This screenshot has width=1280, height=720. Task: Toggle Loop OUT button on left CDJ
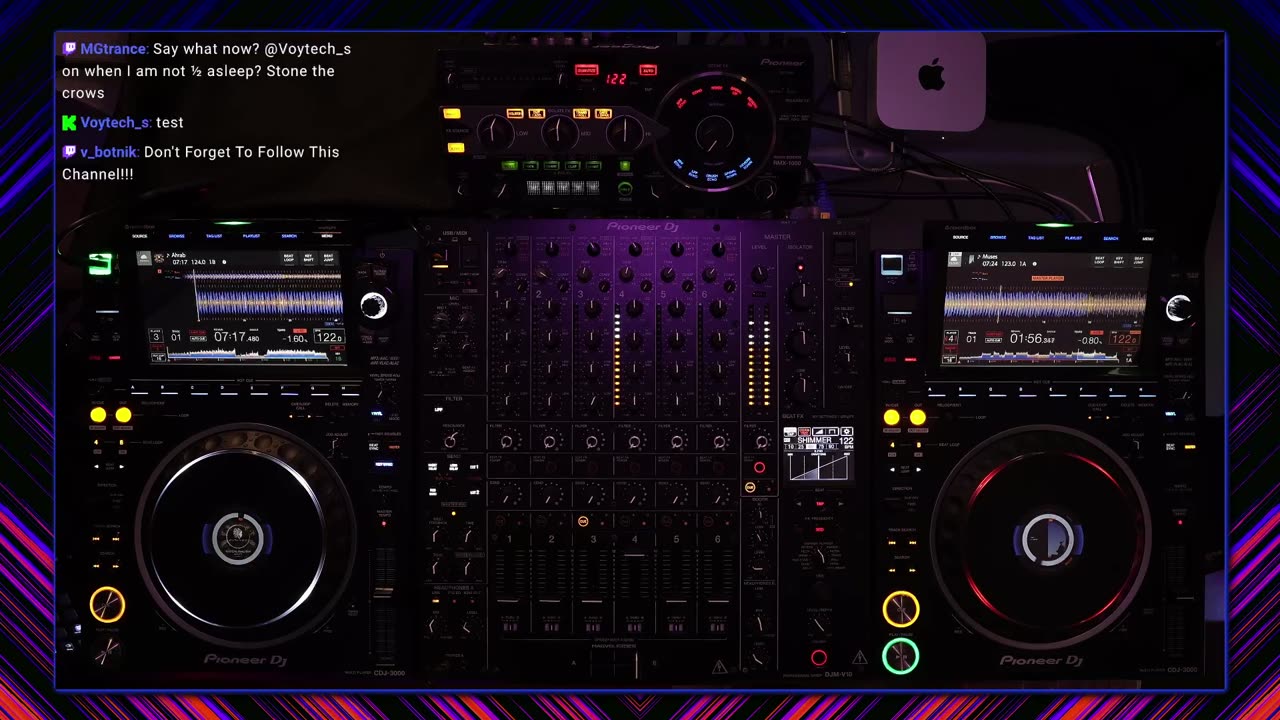pos(123,415)
